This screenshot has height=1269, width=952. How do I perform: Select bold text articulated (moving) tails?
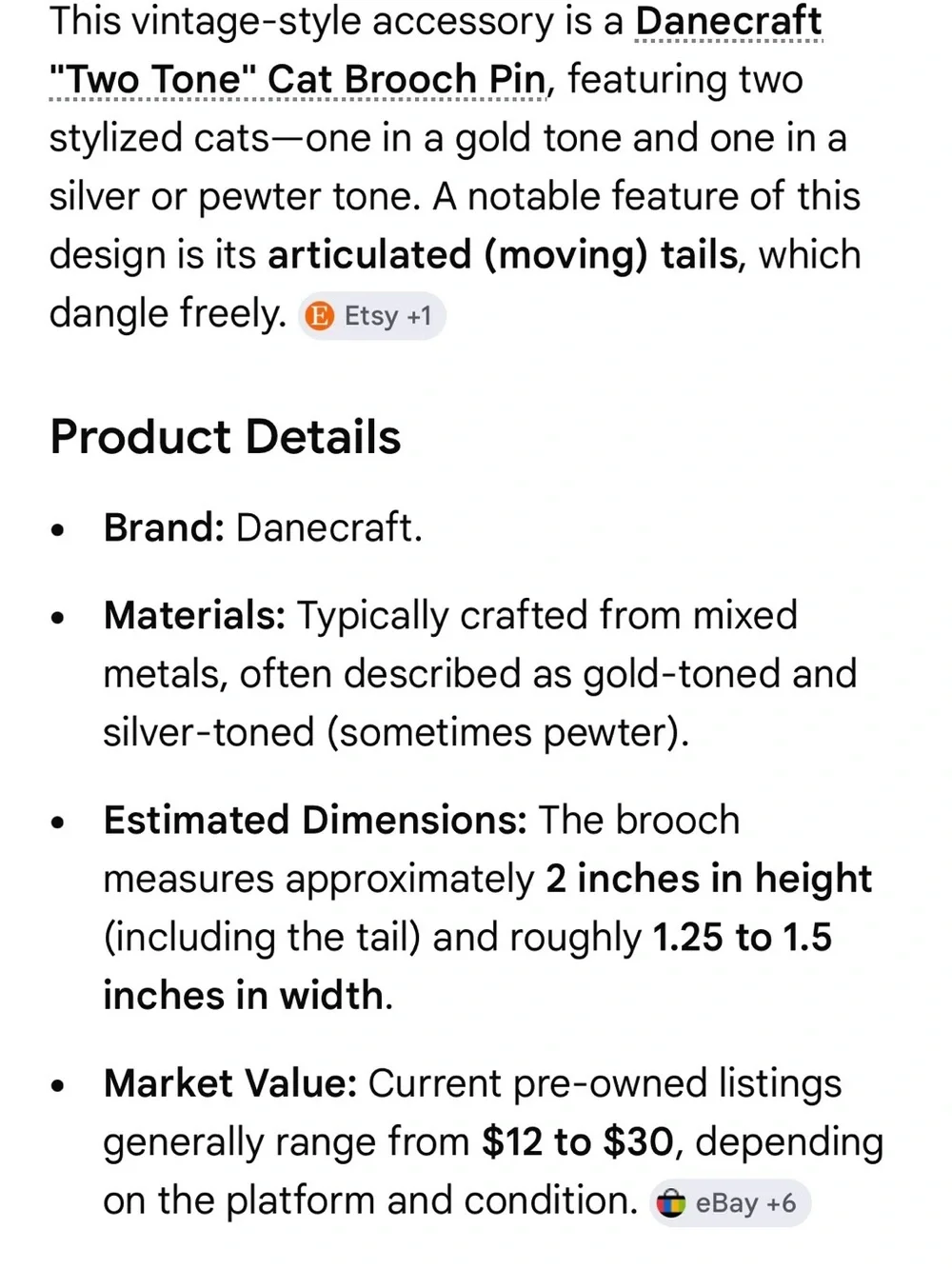click(x=503, y=255)
